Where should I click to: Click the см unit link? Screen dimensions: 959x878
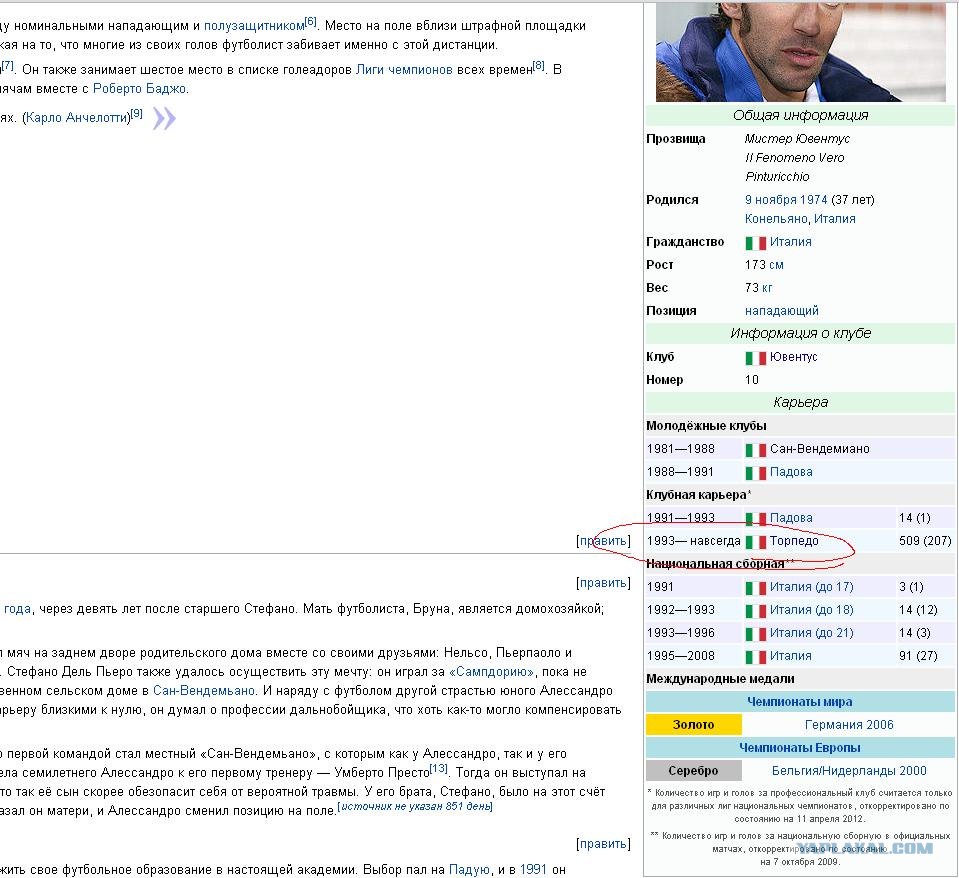coord(776,265)
